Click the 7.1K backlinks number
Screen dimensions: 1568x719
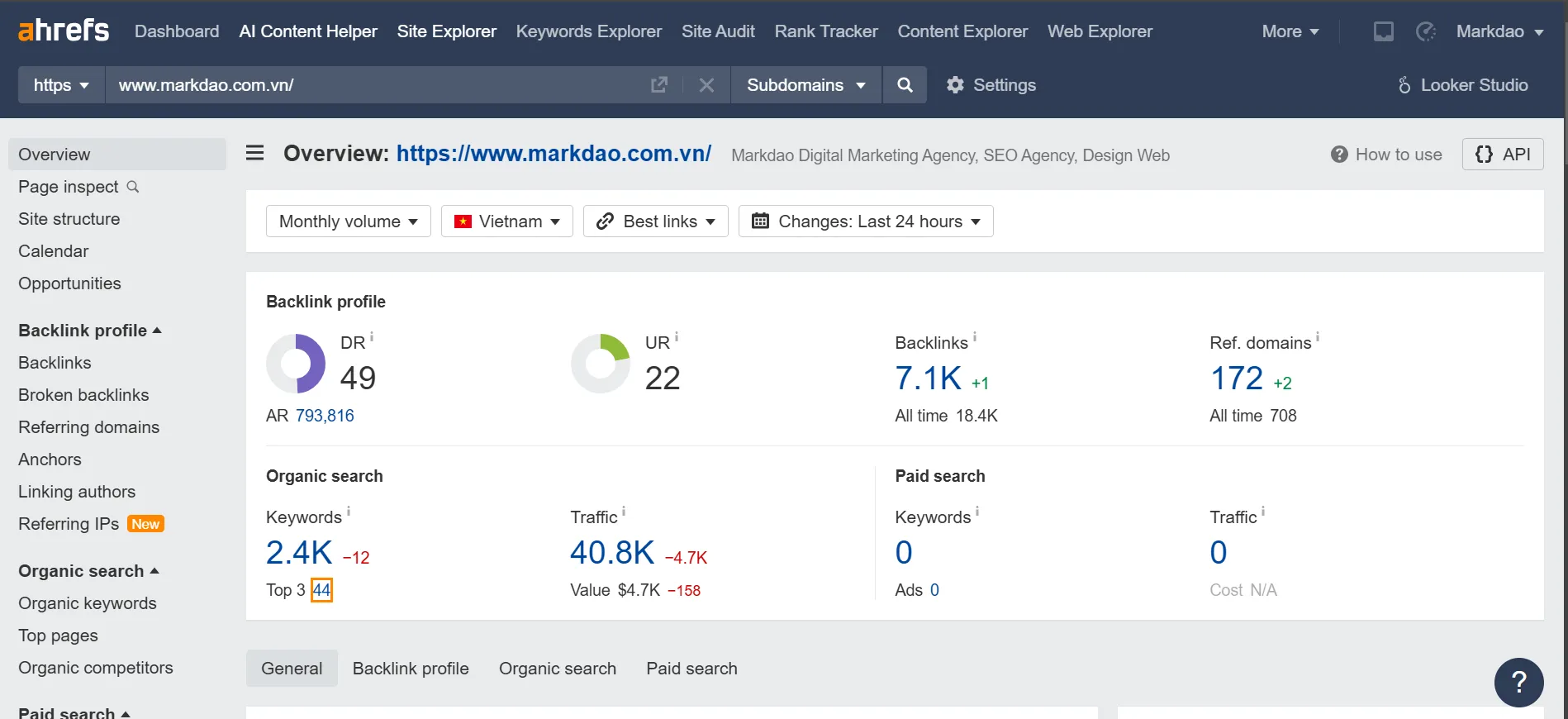click(929, 379)
